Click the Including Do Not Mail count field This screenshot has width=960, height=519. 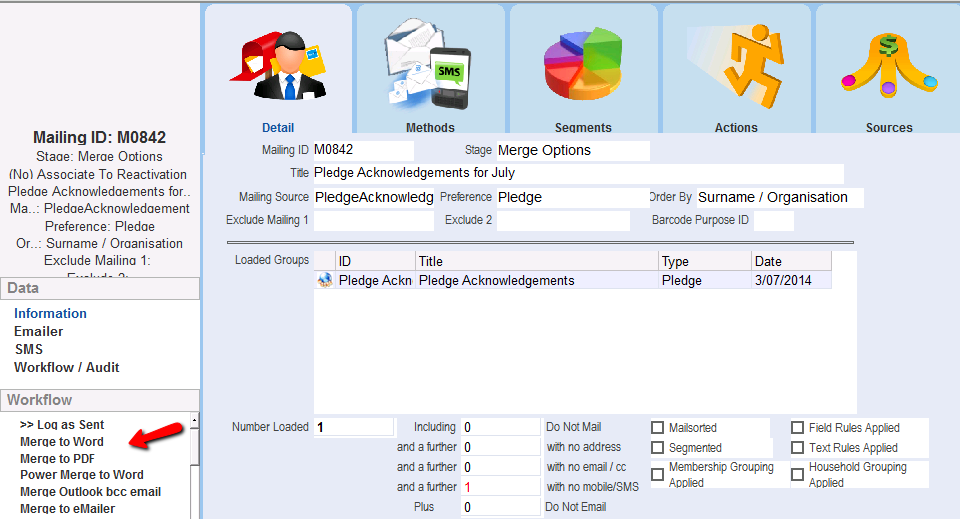[501, 427]
